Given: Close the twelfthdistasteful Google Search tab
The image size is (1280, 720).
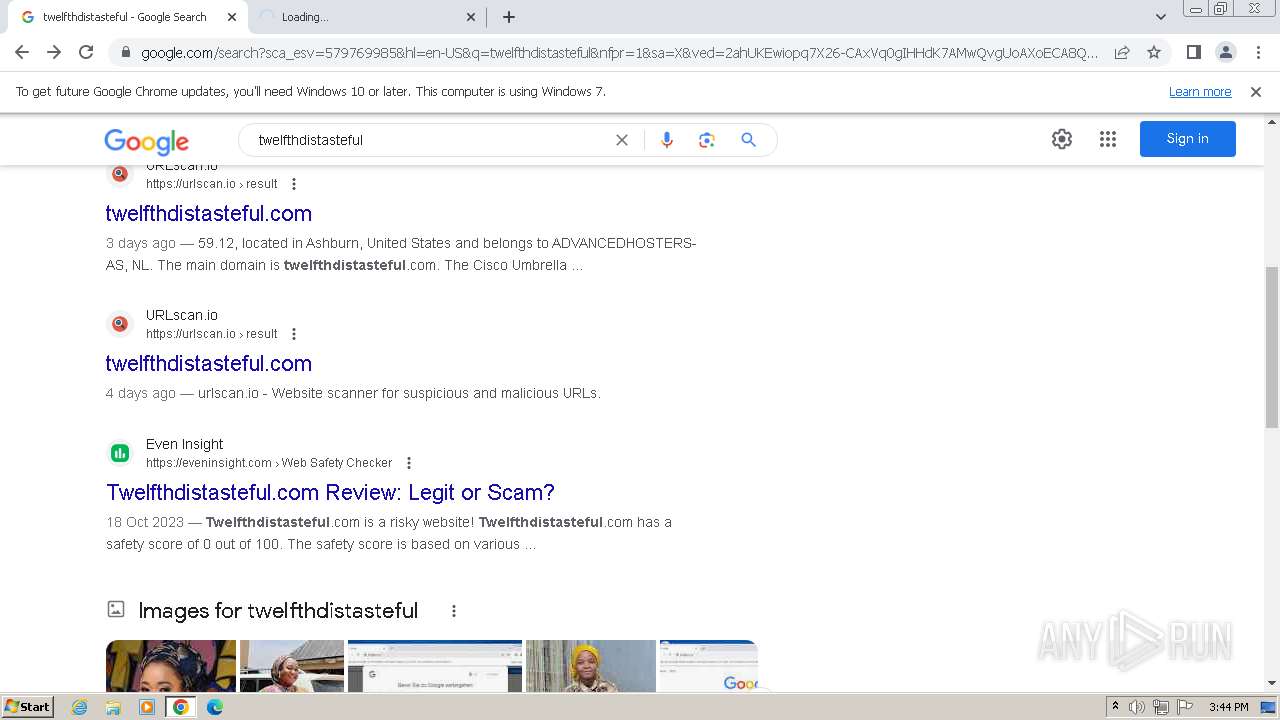Looking at the screenshot, I should point(232,17).
